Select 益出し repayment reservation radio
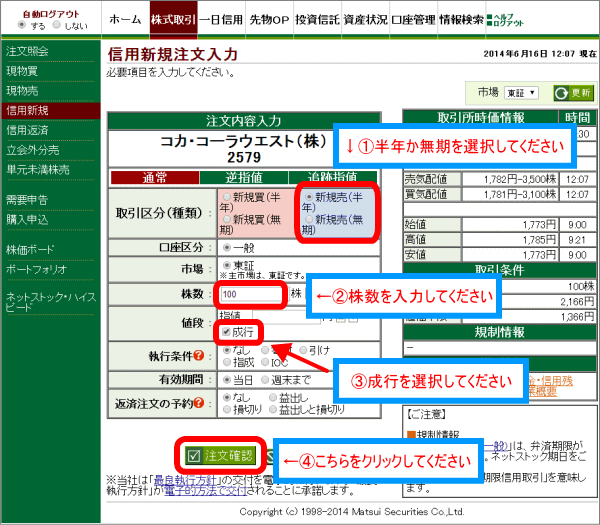Screen dimensions: 600x525 coord(272,397)
